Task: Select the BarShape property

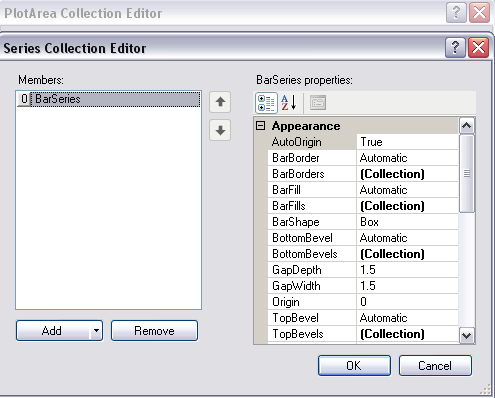Action: (312, 222)
